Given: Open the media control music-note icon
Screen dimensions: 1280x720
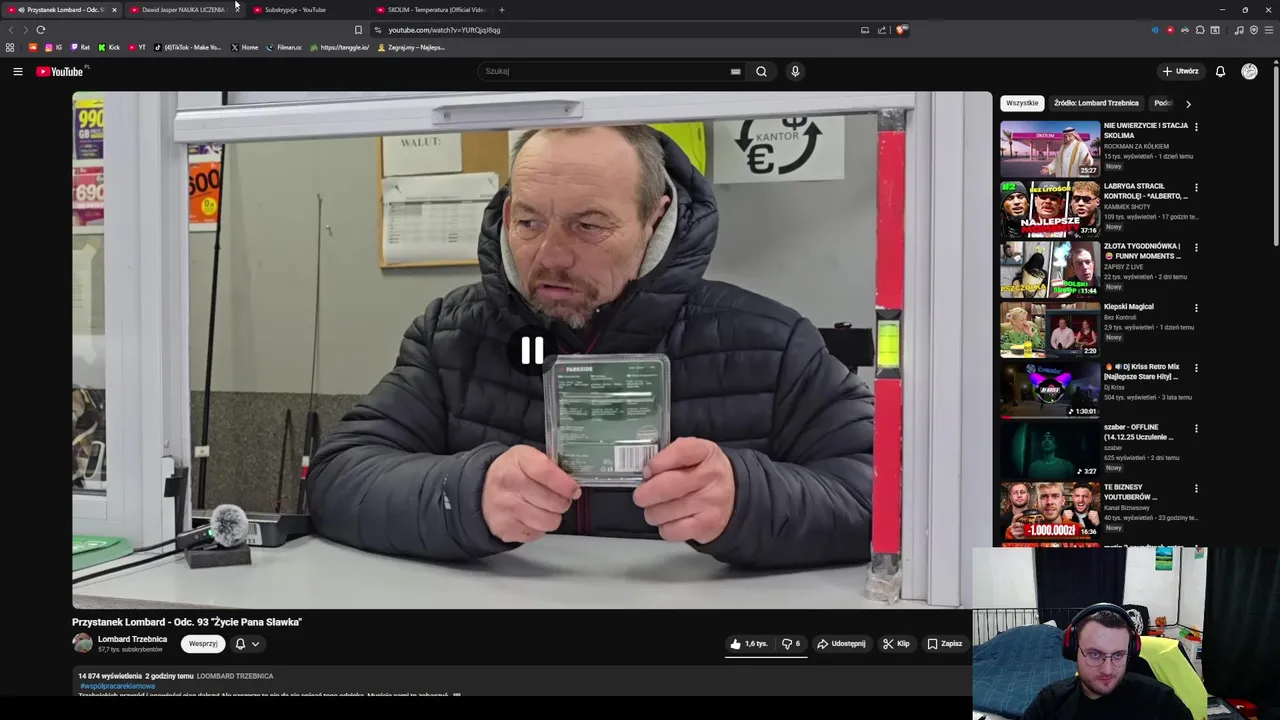Looking at the screenshot, I should point(1239,30).
